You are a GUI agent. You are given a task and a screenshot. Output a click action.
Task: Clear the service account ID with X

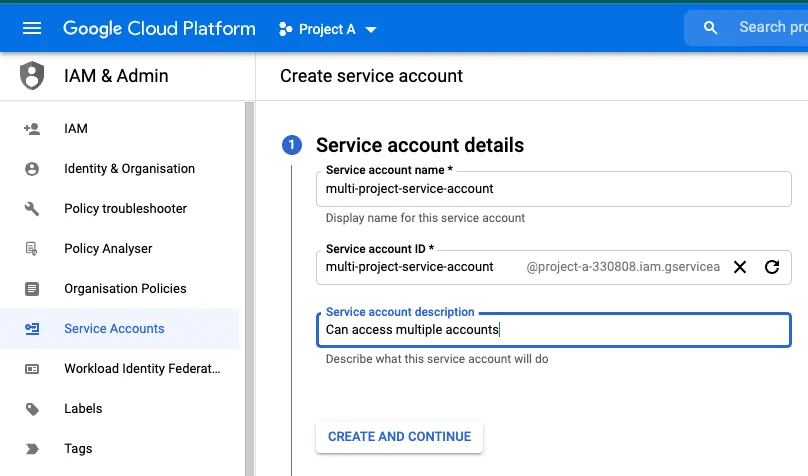tap(740, 267)
